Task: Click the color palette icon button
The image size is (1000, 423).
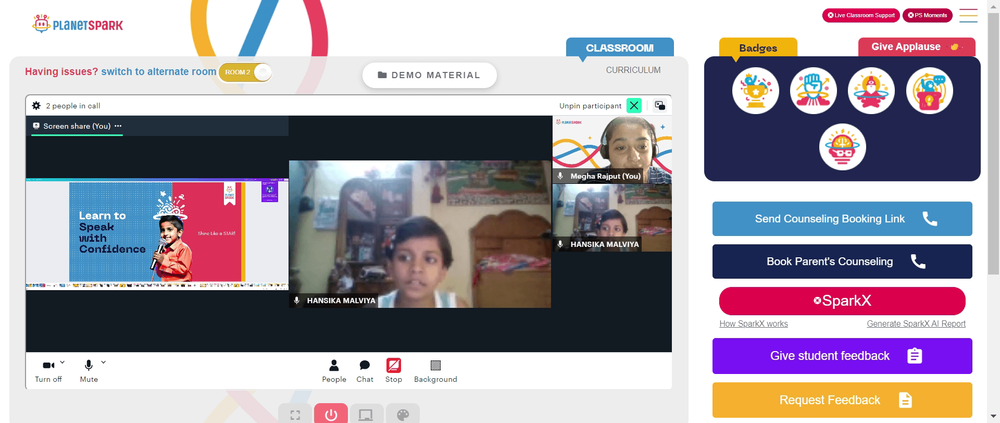Action: [x=402, y=415]
